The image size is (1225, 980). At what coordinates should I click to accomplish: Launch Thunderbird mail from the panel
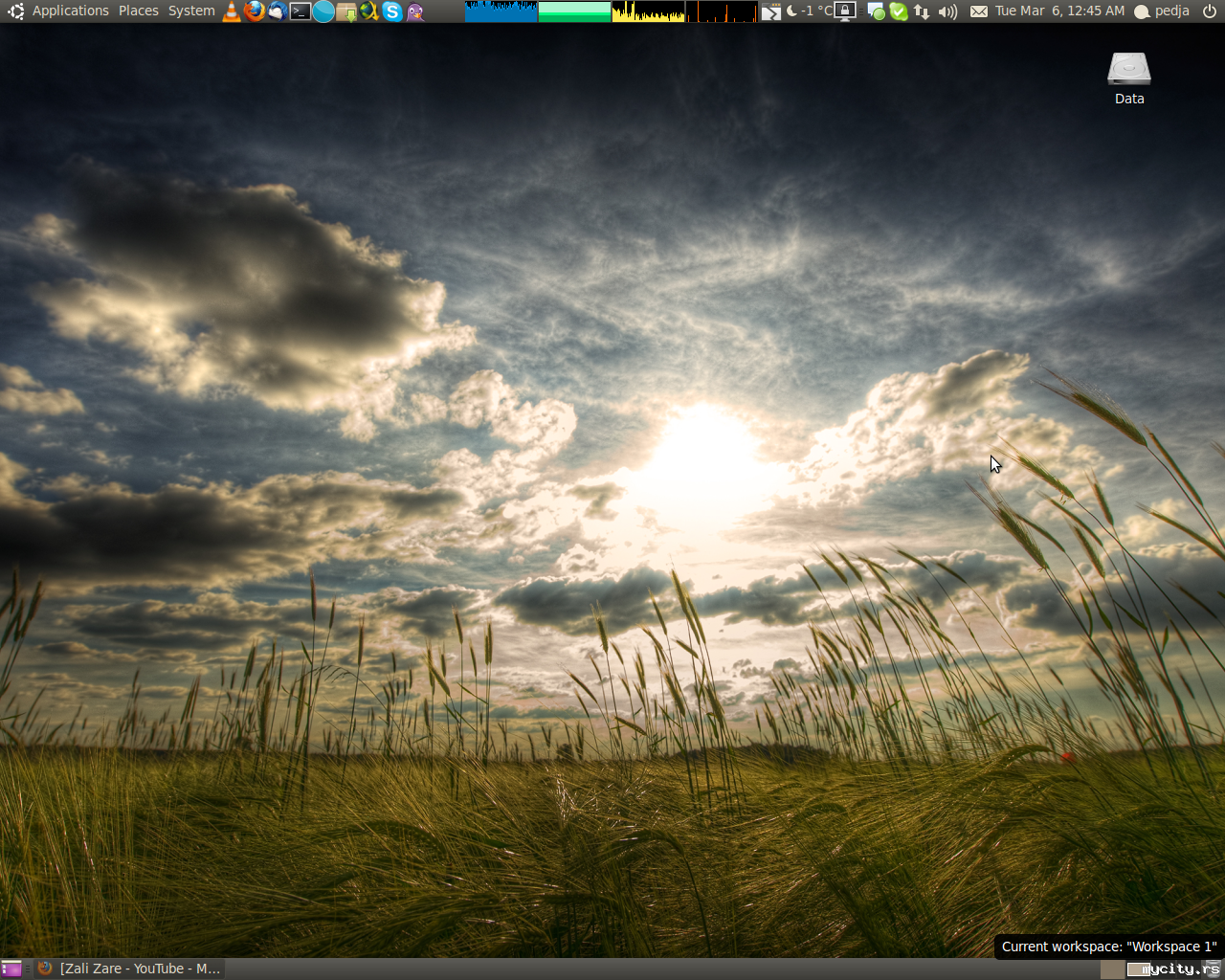pyautogui.click(x=278, y=11)
